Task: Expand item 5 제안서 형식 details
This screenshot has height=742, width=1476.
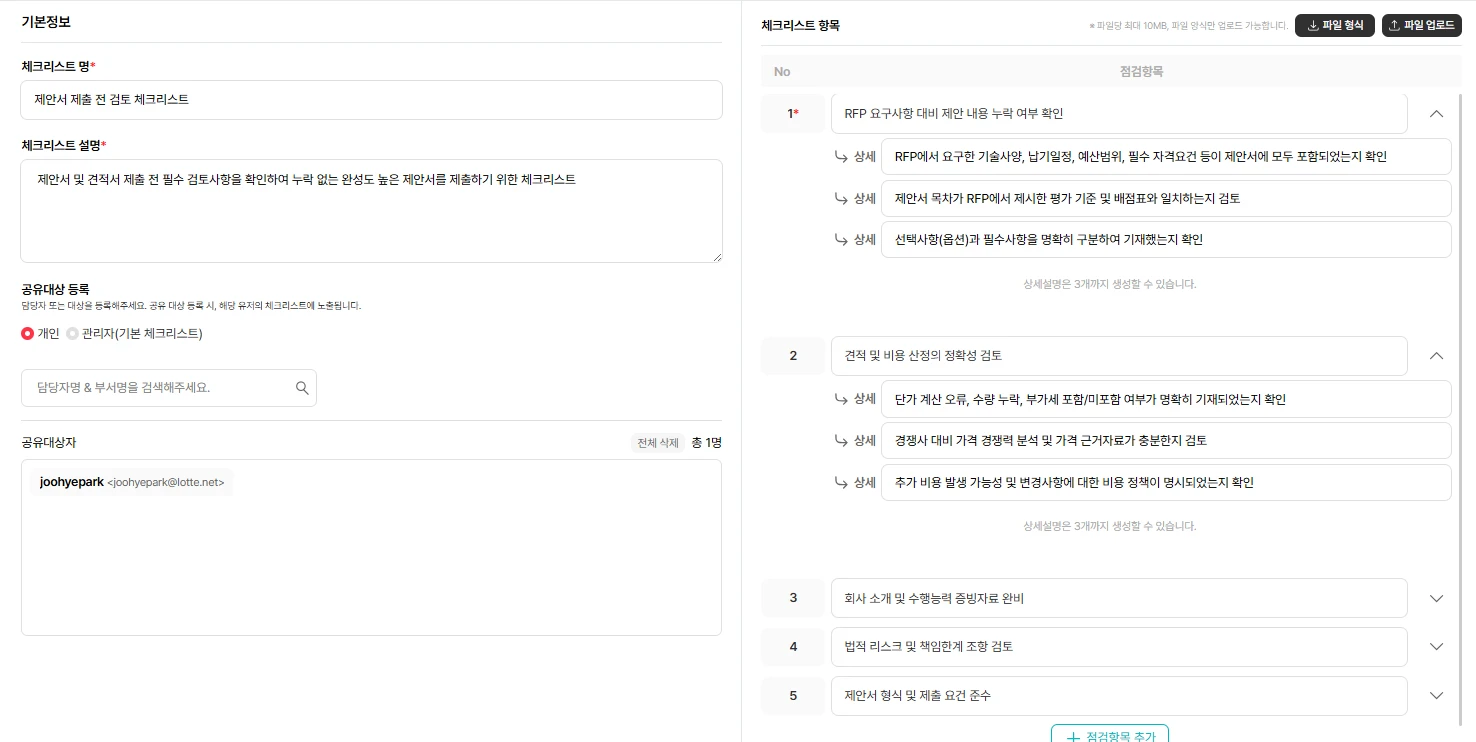Action: 1436,696
